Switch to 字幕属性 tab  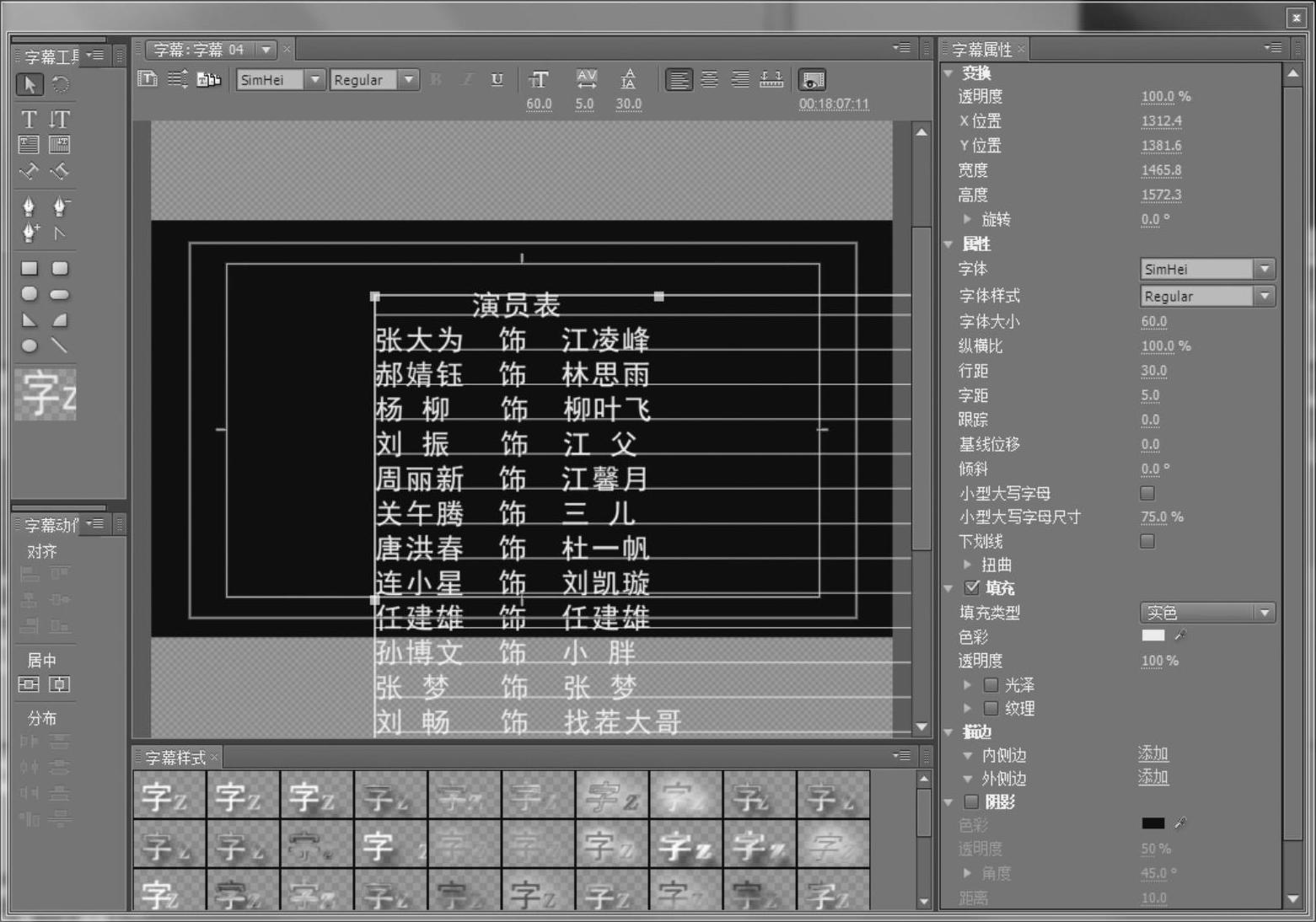point(981,50)
